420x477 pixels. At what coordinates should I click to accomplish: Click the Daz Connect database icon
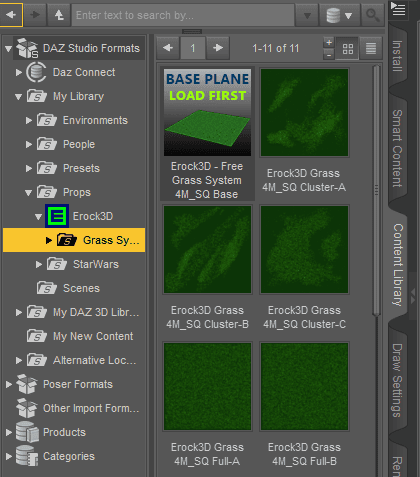coord(36,72)
